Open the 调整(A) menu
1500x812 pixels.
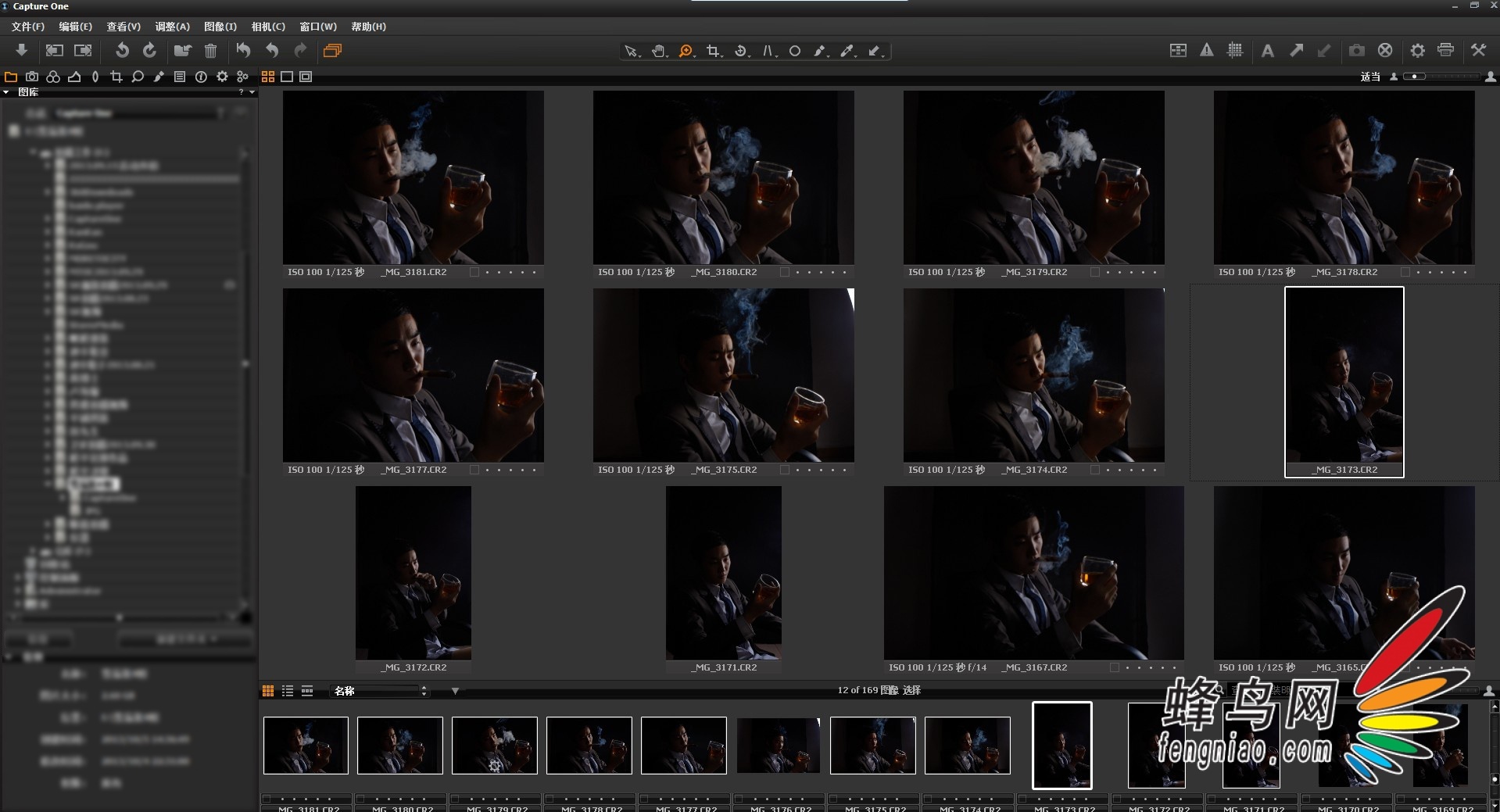pyautogui.click(x=172, y=27)
